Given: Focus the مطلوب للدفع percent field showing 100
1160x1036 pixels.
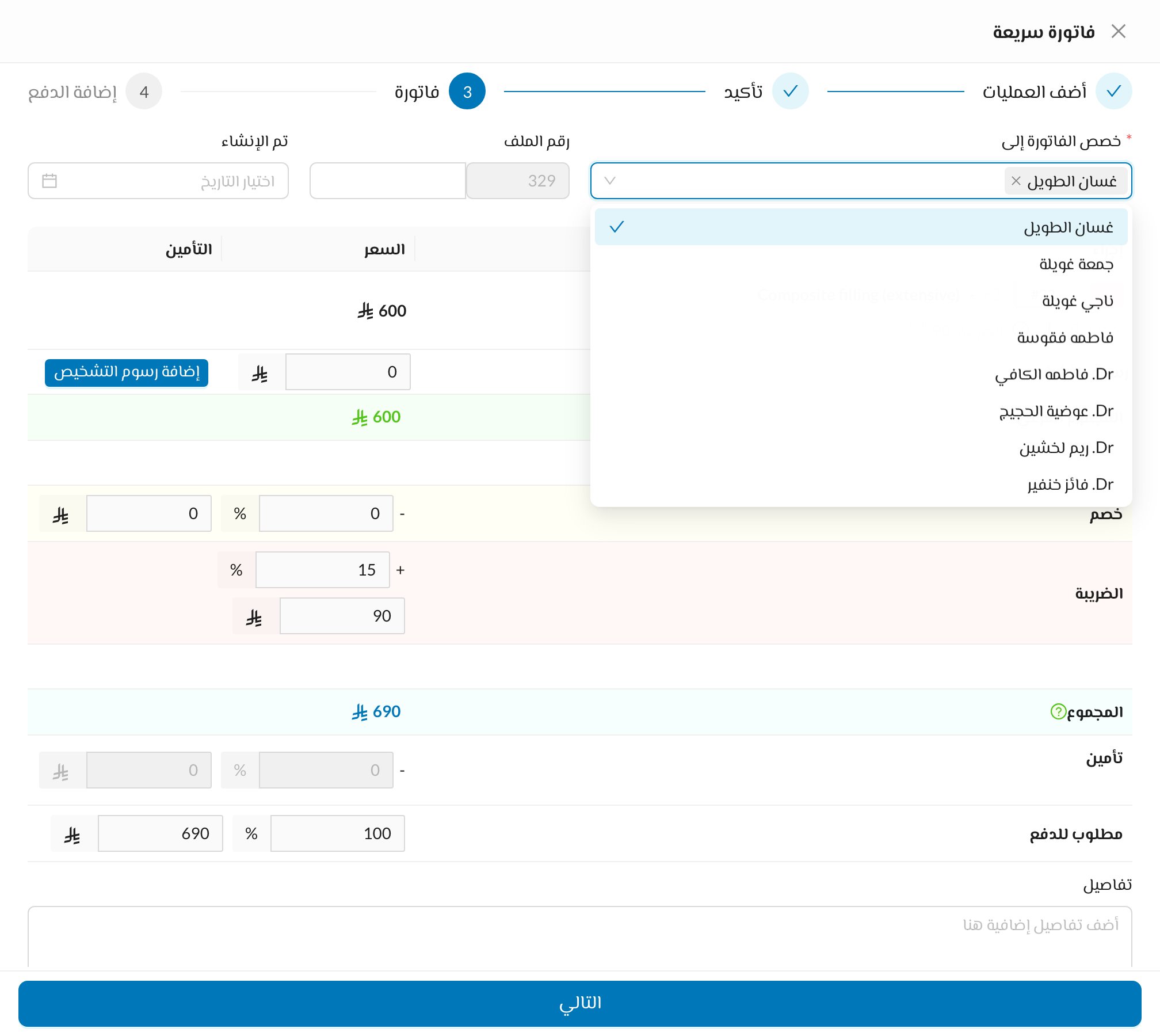Looking at the screenshot, I should tap(338, 833).
